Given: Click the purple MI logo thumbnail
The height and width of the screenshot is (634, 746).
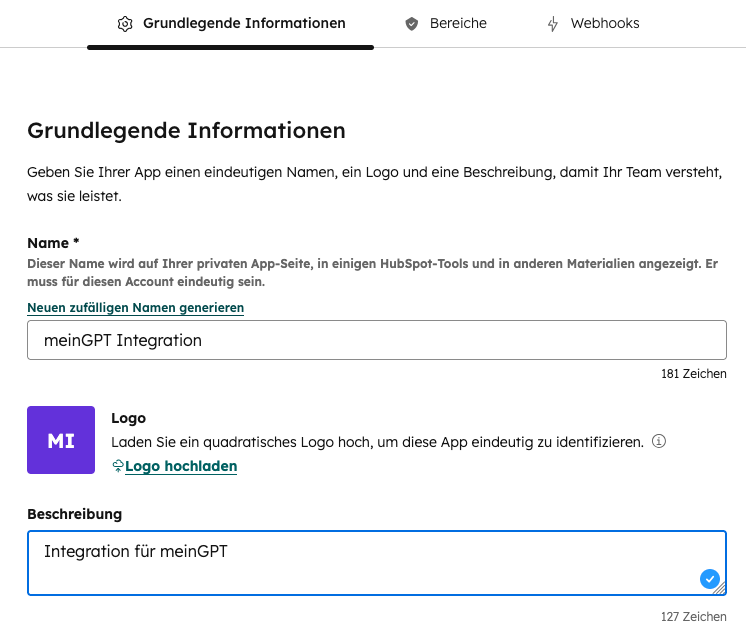Looking at the screenshot, I should [61, 440].
